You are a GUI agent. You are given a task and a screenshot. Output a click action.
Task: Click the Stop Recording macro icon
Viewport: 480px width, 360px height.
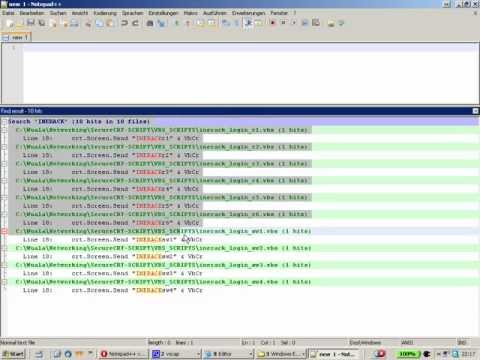click(283, 23)
